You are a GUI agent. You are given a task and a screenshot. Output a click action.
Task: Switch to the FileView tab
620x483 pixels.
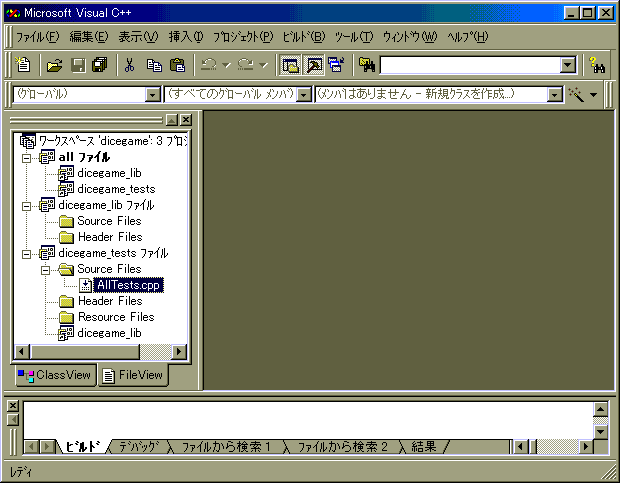[133, 375]
